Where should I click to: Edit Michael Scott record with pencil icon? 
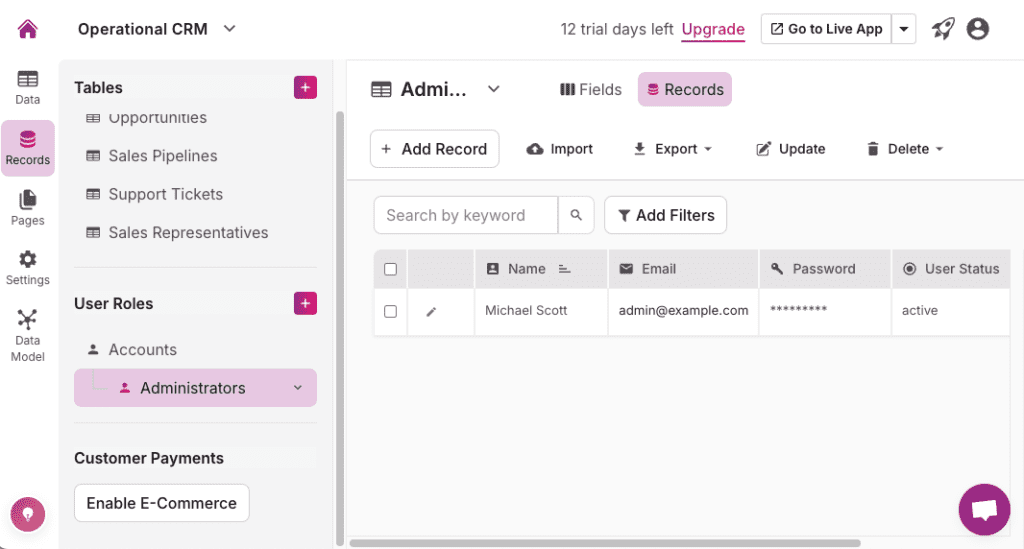(431, 311)
